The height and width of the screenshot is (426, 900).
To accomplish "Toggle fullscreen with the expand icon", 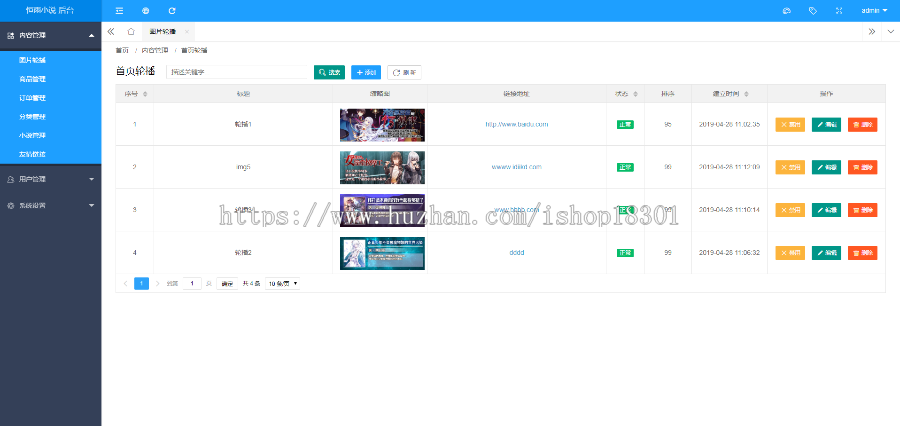I will click(839, 10).
